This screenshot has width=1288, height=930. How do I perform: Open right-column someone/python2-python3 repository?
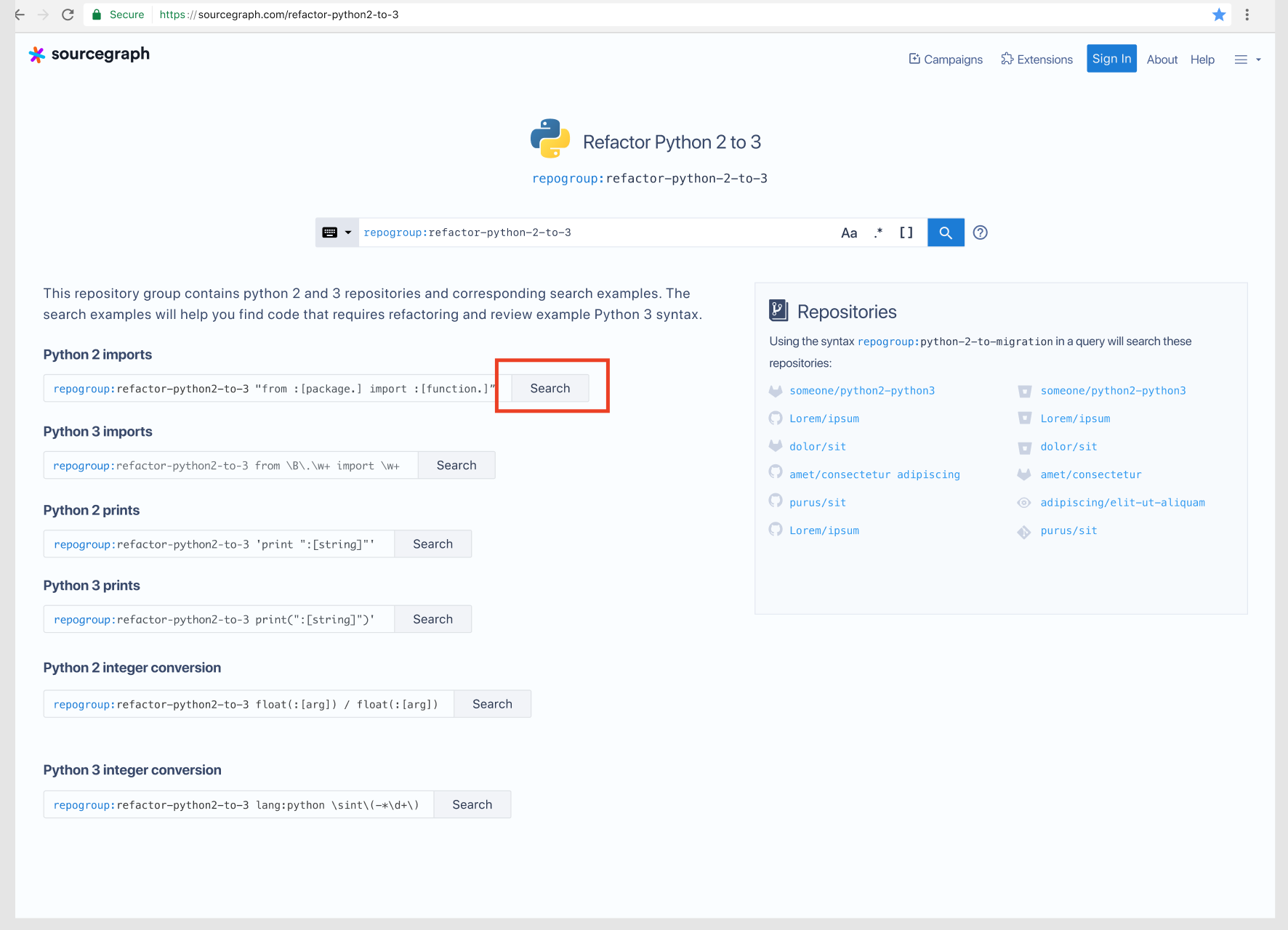1113,391
